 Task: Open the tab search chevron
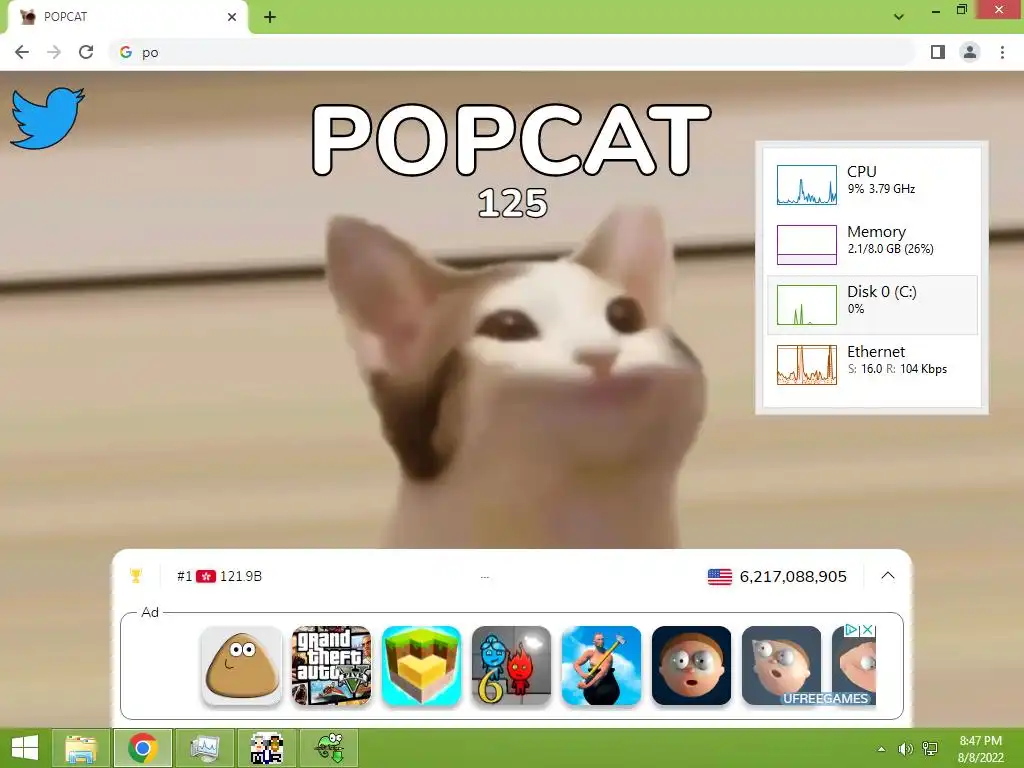click(x=899, y=16)
